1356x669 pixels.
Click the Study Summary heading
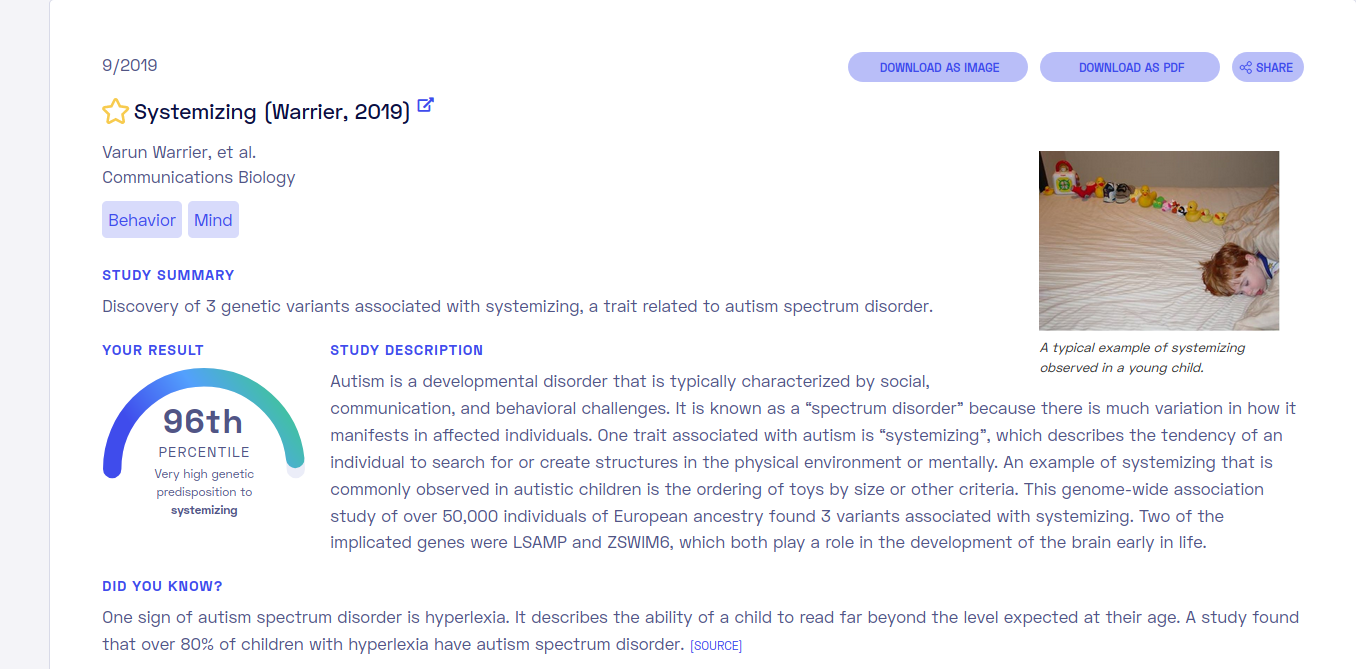168,275
